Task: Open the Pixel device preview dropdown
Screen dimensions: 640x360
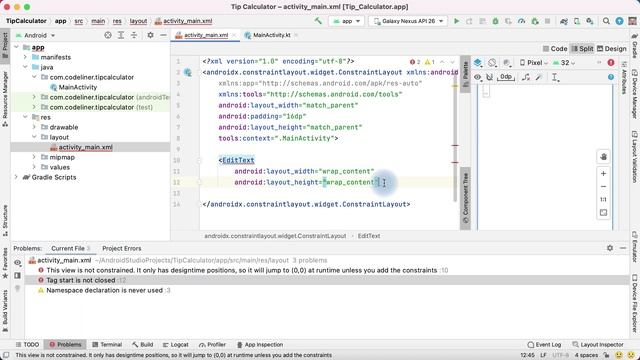Action: coord(533,62)
